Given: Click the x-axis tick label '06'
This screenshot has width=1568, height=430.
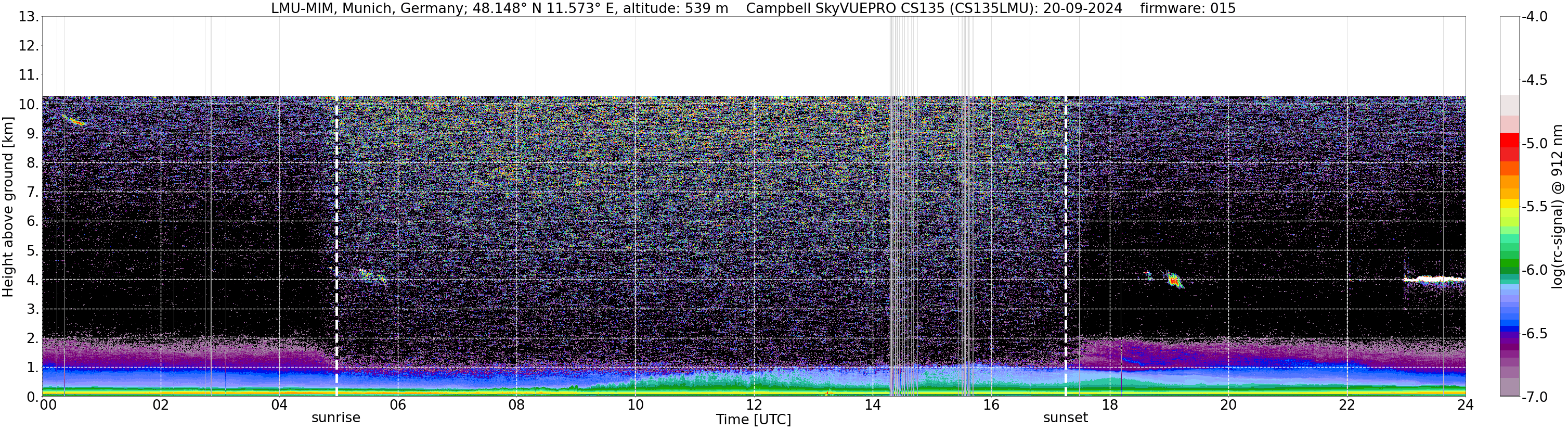Looking at the screenshot, I should point(398,405).
